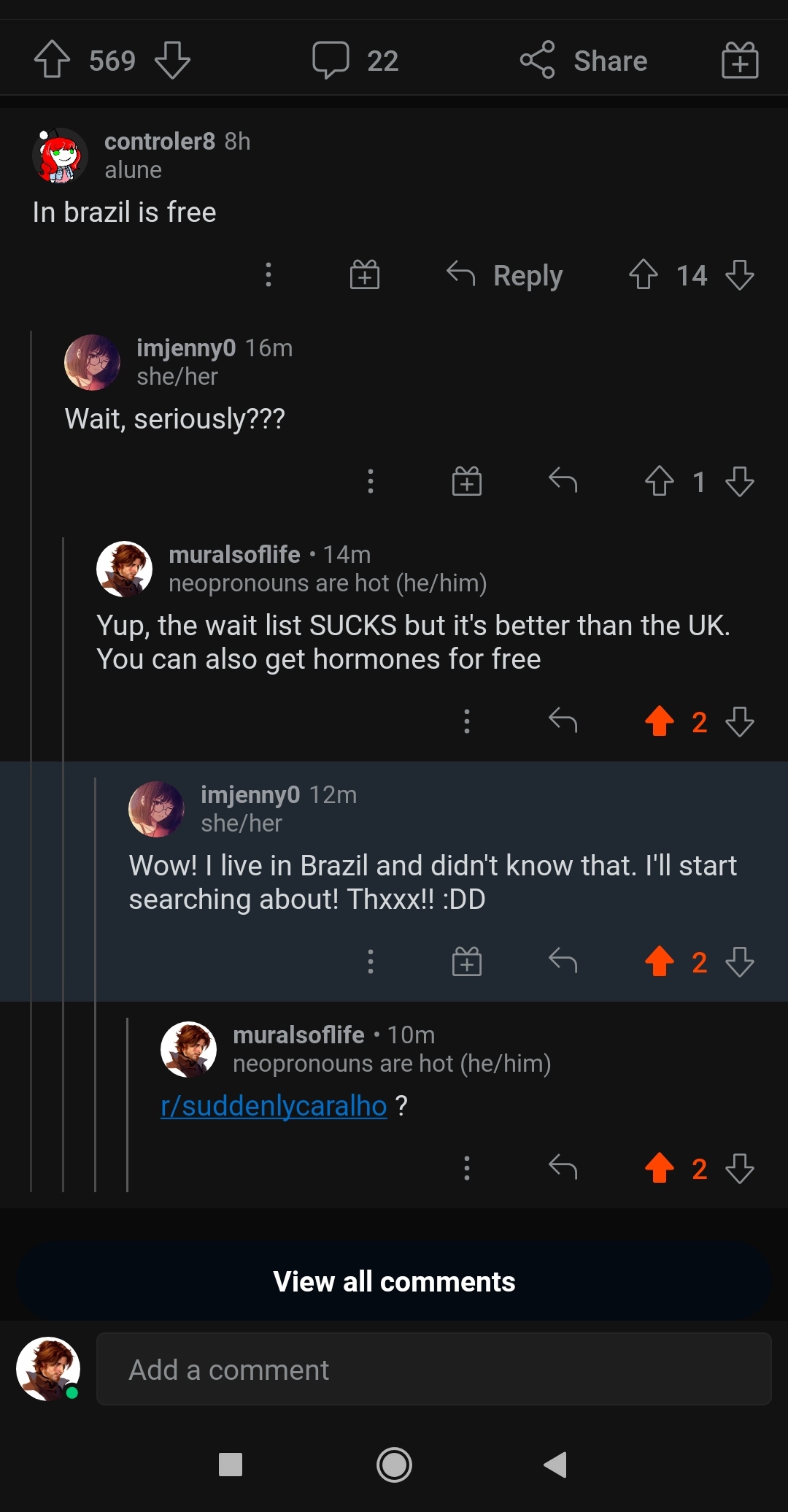788x1512 pixels.
Task: Reply to "Wait, seriously???" comment
Action: point(563,481)
